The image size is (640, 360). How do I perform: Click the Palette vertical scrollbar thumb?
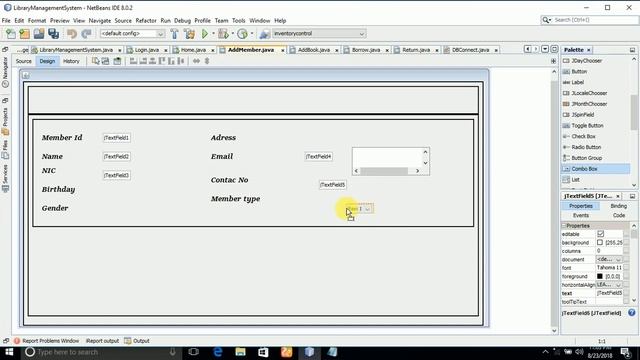tap(633, 112)
